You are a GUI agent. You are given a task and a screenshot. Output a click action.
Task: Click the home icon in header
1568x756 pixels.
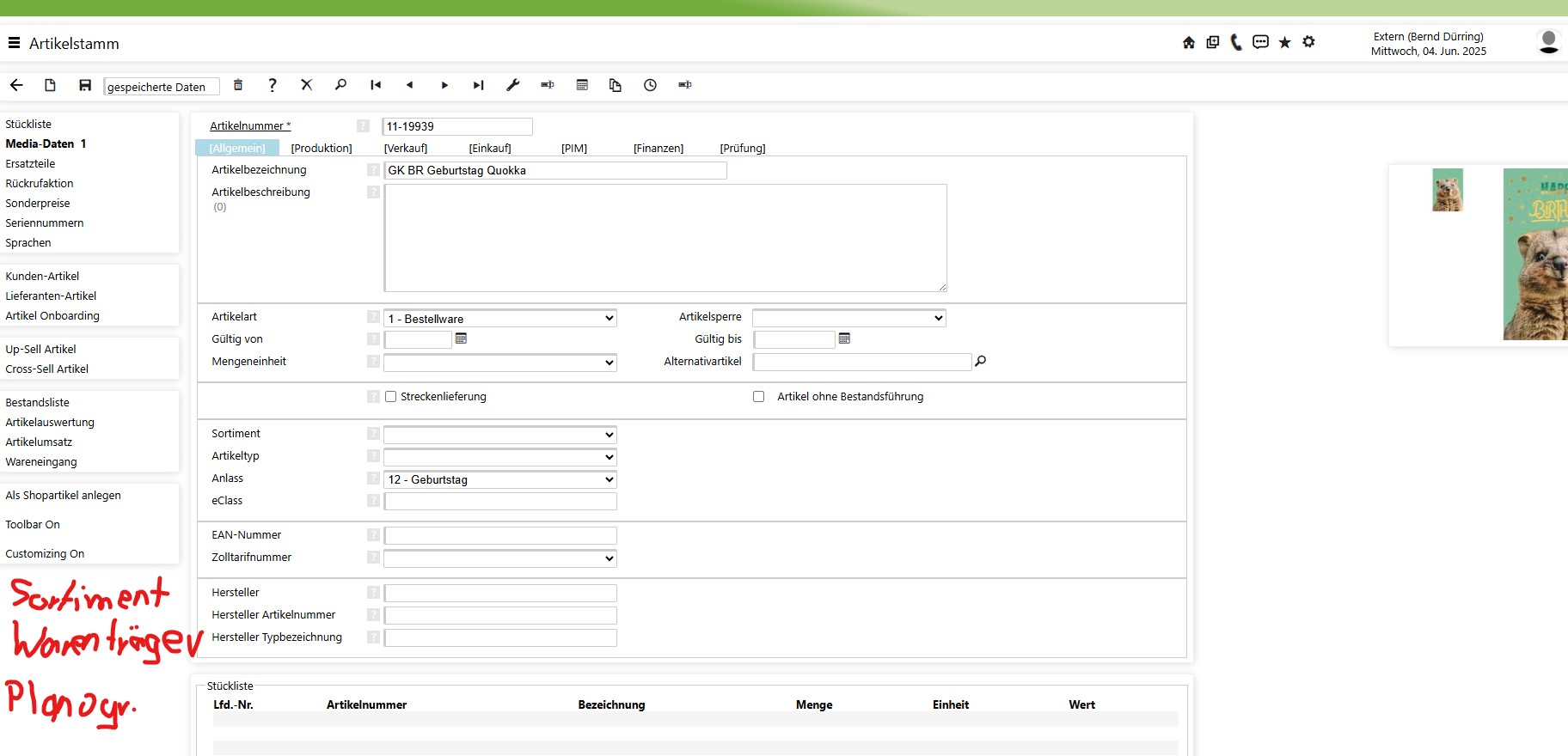pos(1188,42)
